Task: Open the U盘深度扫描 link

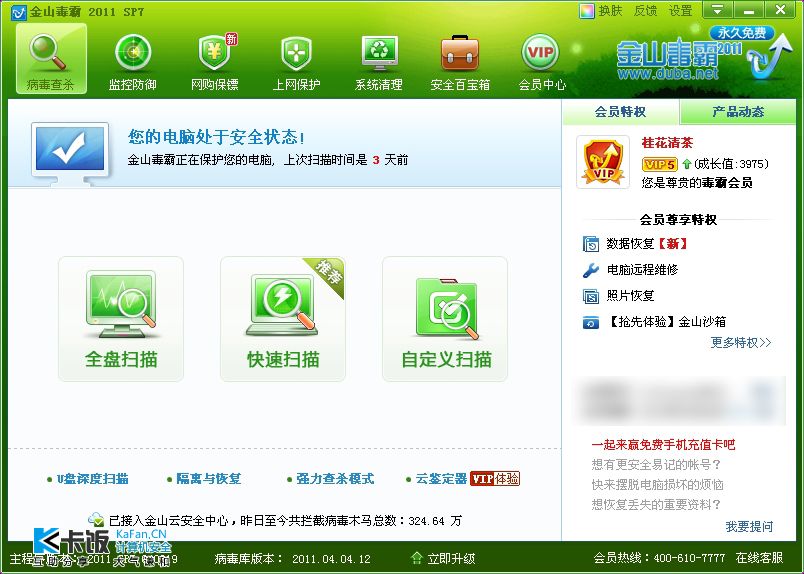Action: [x=92, y=479]
